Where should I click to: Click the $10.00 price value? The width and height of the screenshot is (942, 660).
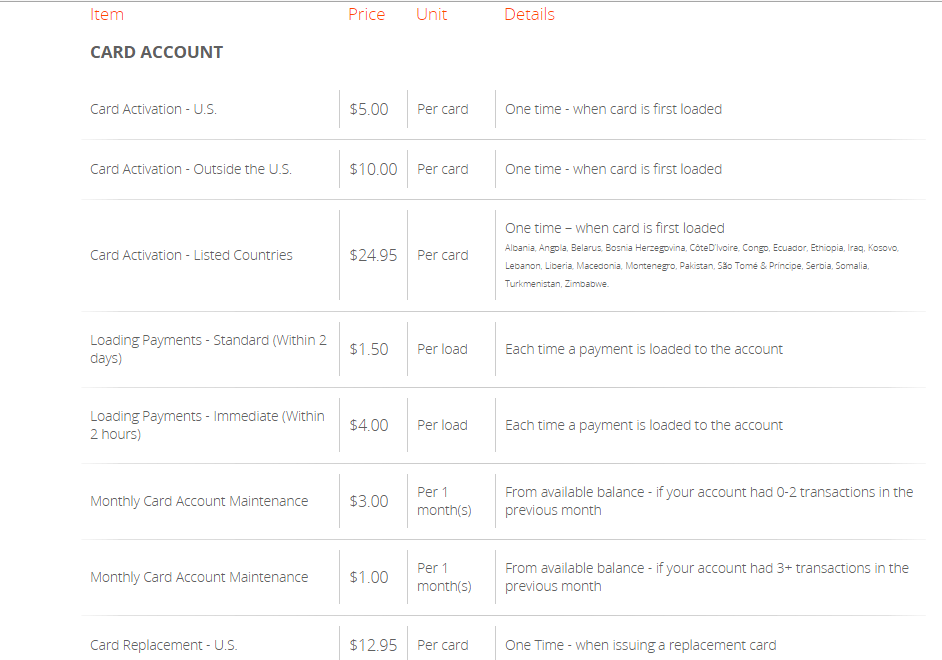(x=373, y=169)
